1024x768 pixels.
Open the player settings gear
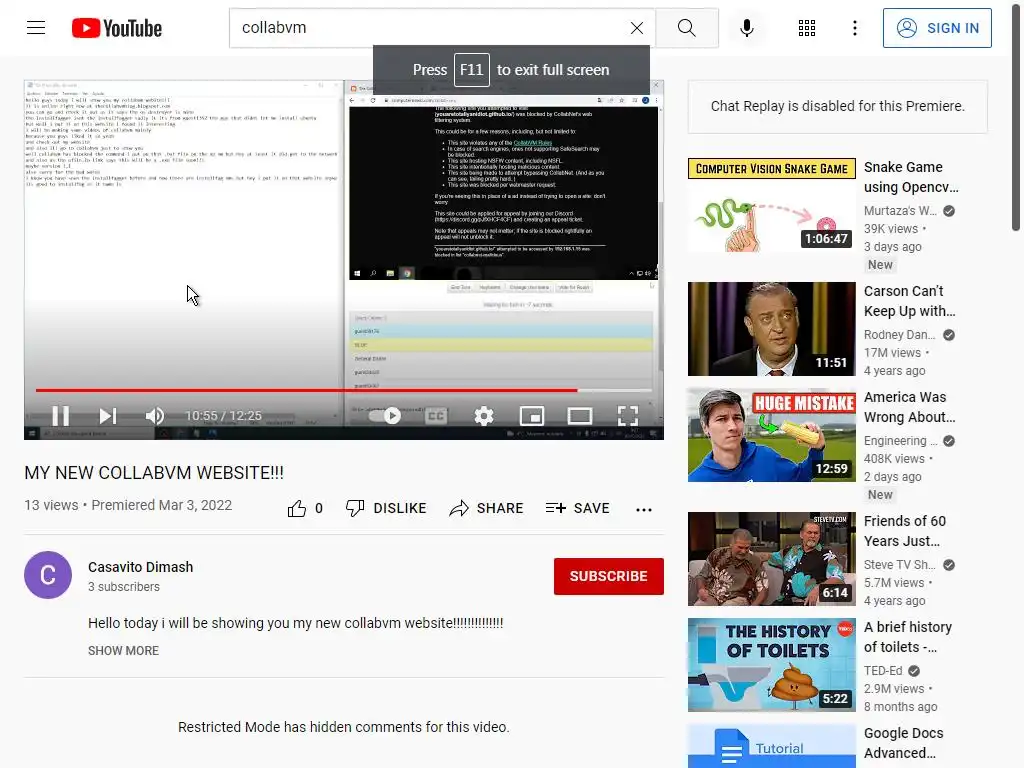point(484,416)
